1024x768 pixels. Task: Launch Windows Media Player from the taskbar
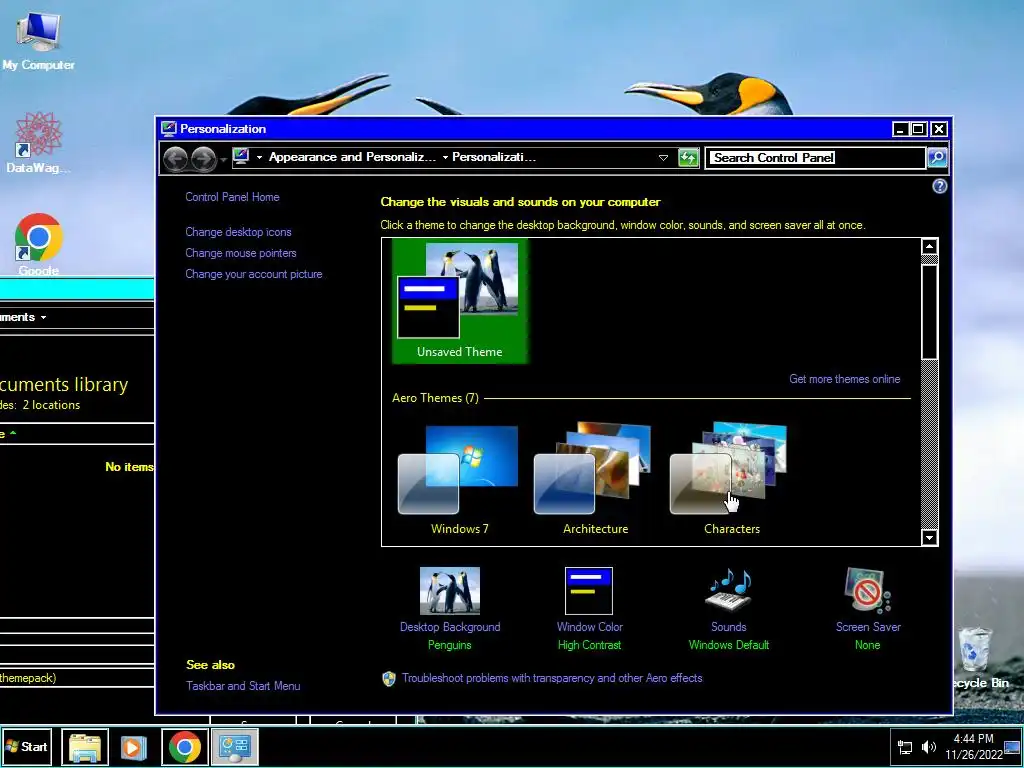[x=133, y=747]
